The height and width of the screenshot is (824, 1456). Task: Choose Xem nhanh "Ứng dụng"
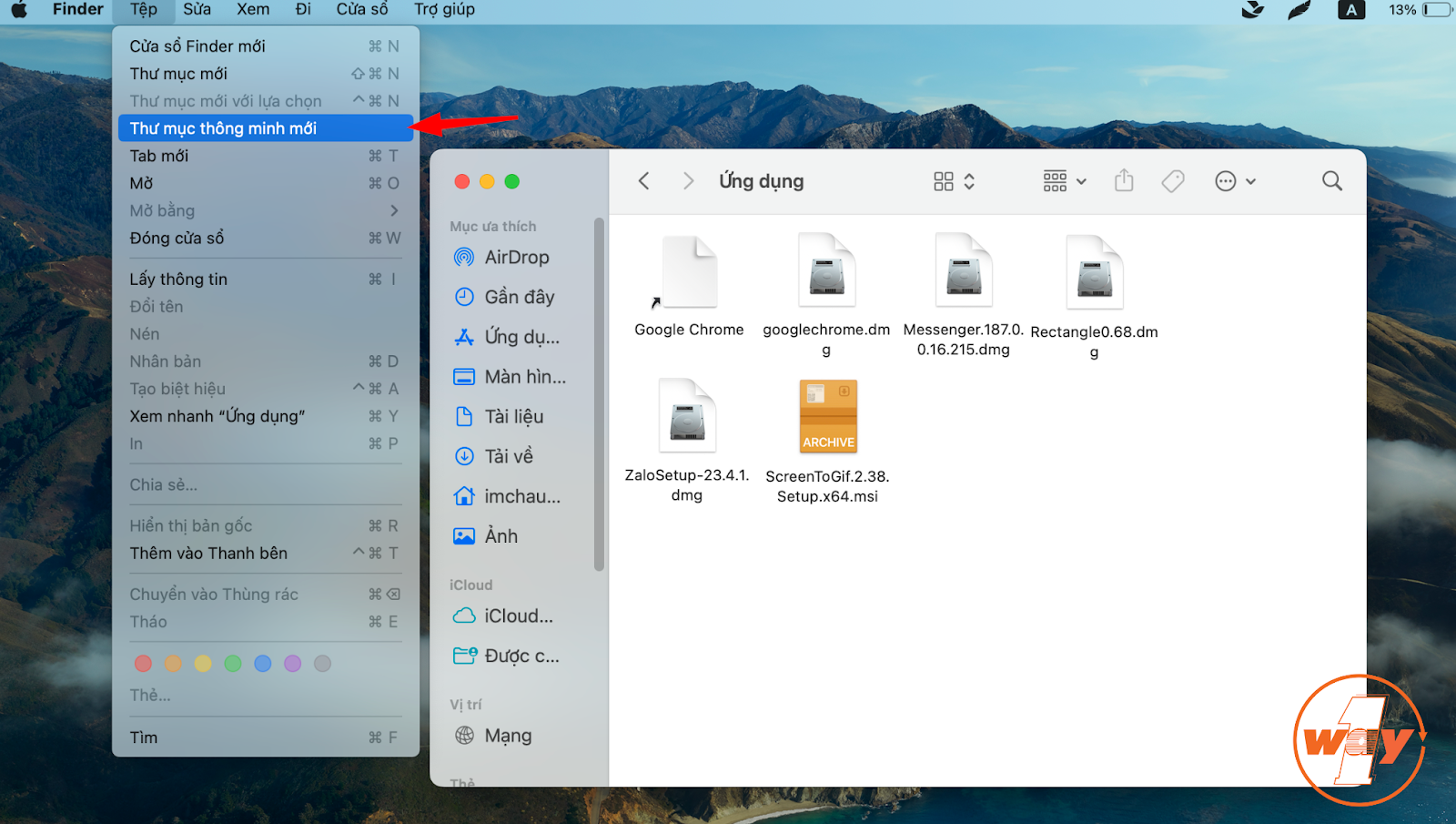tap(266, 416)
